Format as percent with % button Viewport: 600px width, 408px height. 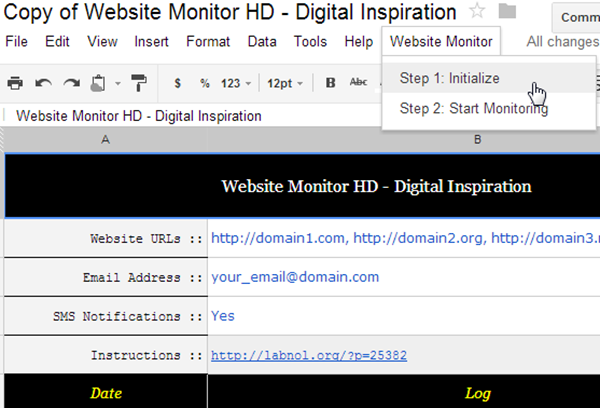coord(205,83)
